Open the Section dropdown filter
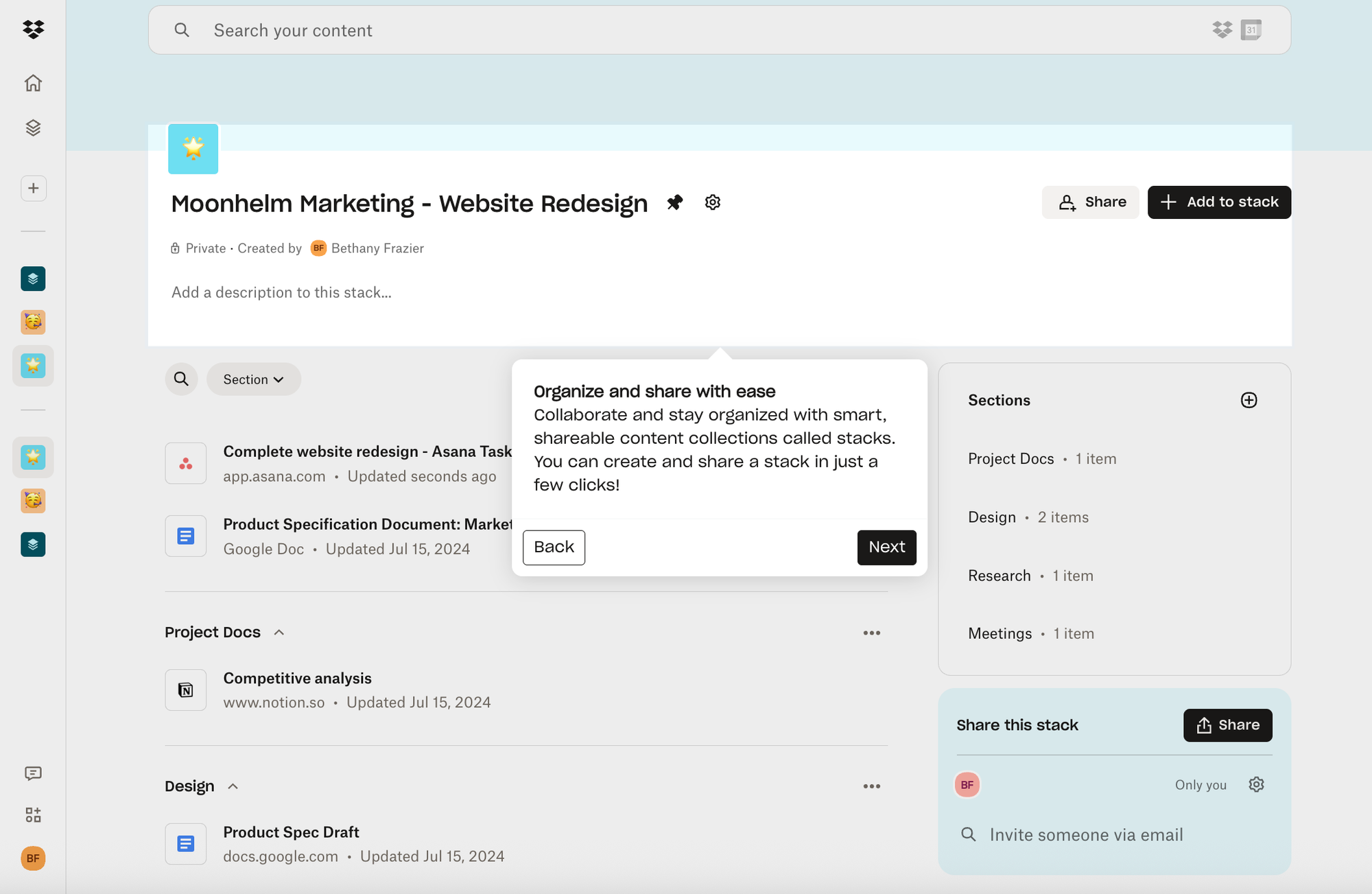 253,379
